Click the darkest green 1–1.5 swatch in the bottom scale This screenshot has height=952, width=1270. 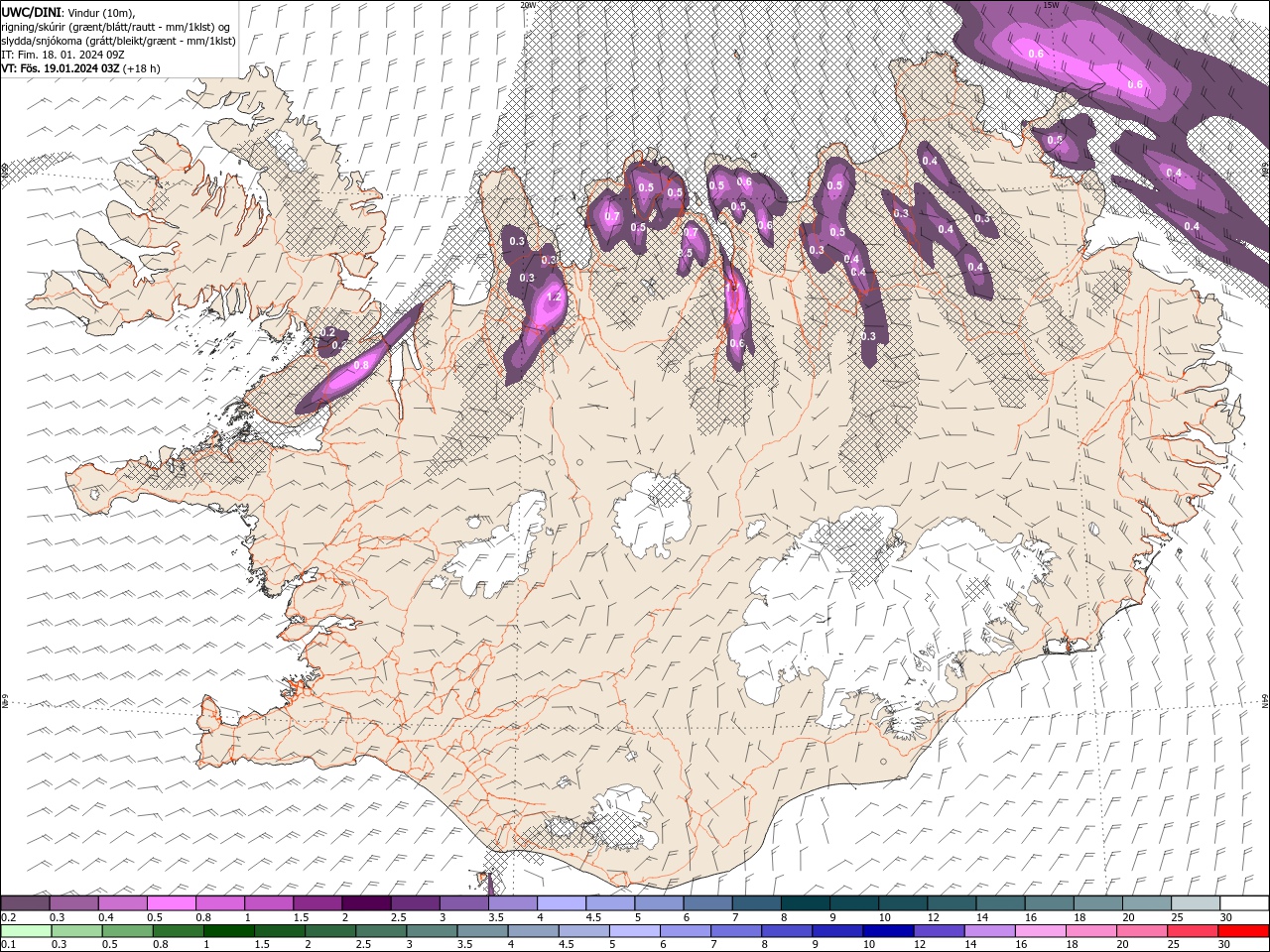point(228,931)
